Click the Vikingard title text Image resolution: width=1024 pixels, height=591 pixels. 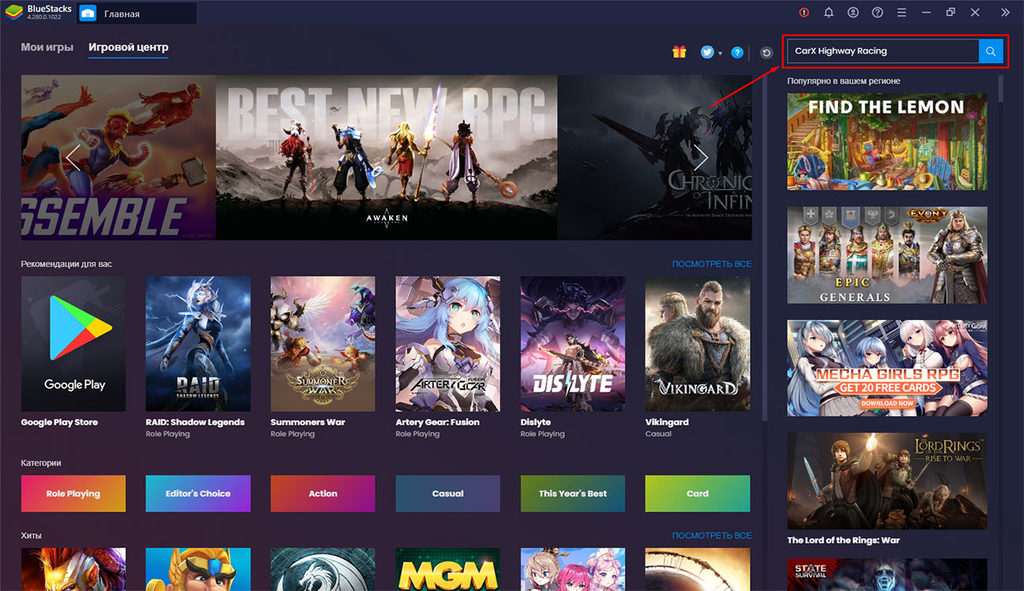point(667,423)
